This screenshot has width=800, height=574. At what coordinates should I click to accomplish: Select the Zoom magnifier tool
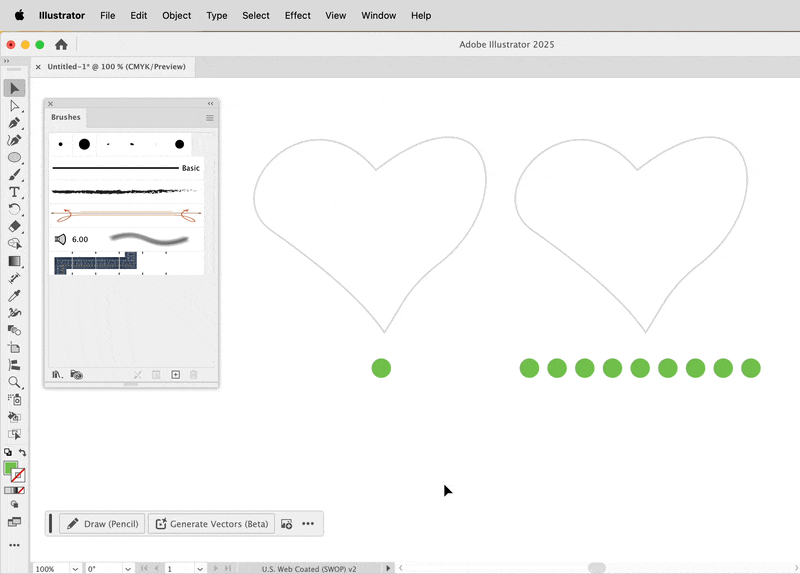click(14, 382)
